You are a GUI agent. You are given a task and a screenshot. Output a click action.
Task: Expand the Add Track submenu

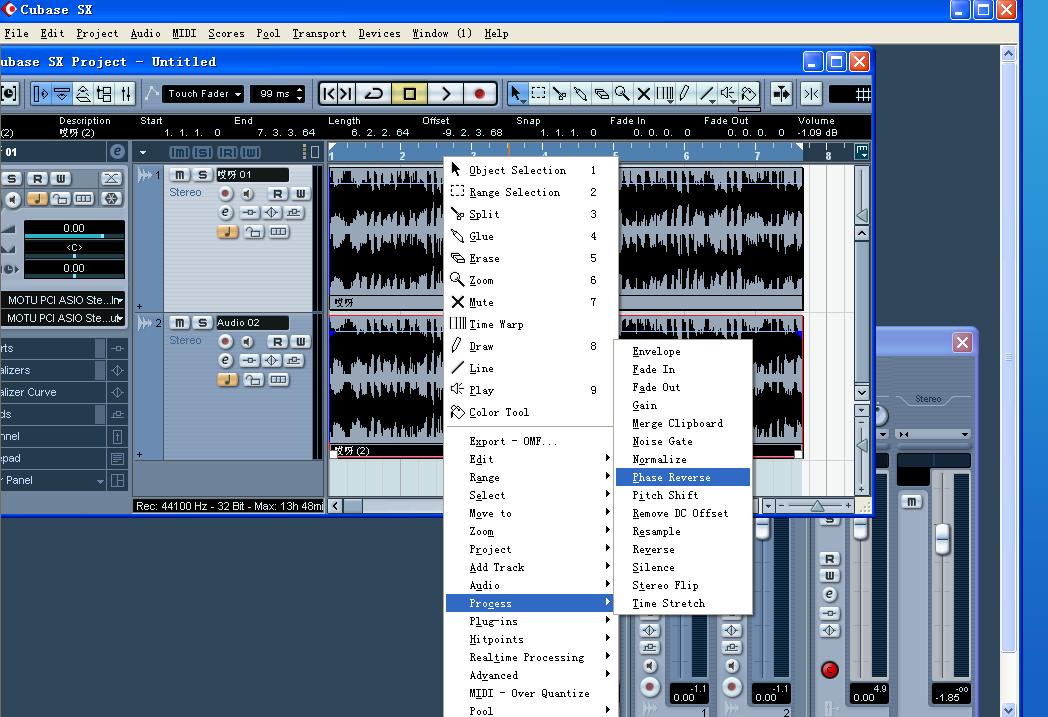click(x=531, y=567)
